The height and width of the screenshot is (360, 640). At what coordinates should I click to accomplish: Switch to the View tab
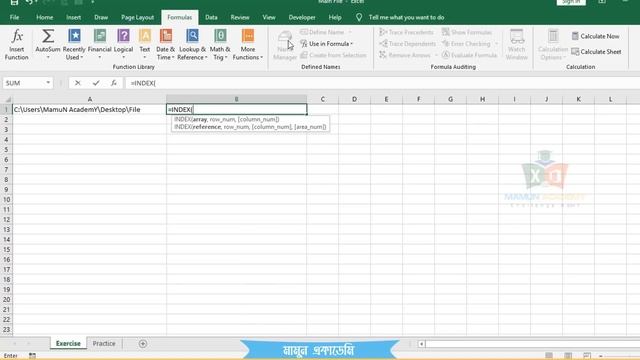coord(269,17)
